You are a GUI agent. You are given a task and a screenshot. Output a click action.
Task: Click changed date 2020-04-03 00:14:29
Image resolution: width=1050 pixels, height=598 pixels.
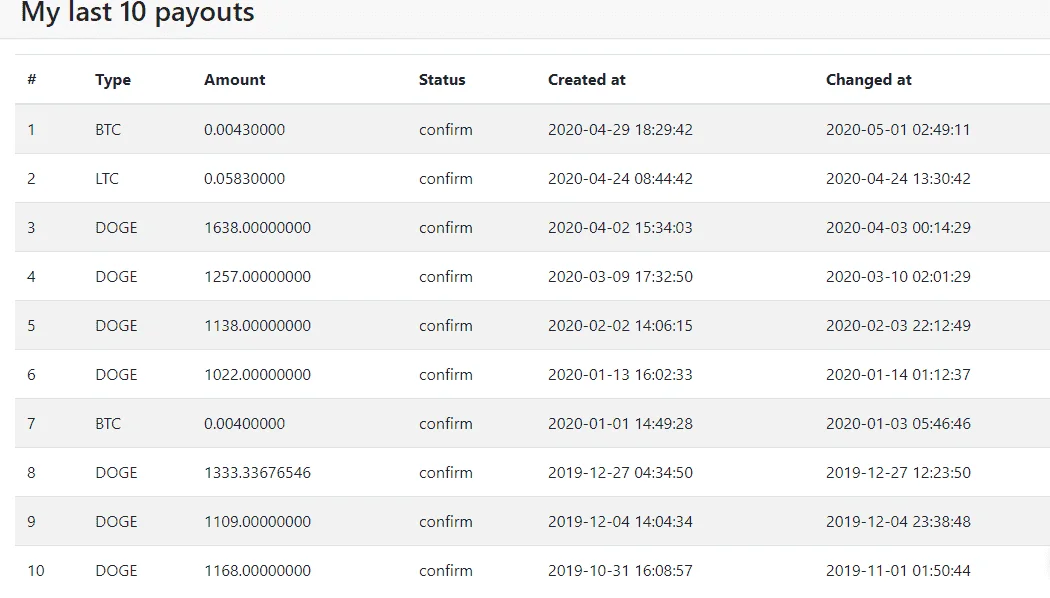[898, 228]
